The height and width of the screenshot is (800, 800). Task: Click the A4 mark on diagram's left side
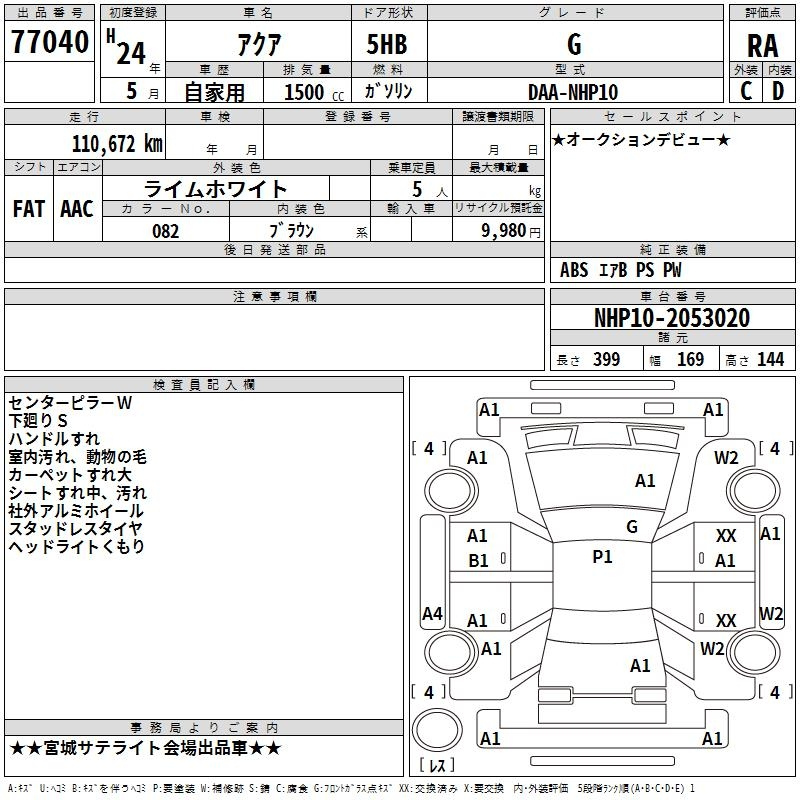click(432, 613)
